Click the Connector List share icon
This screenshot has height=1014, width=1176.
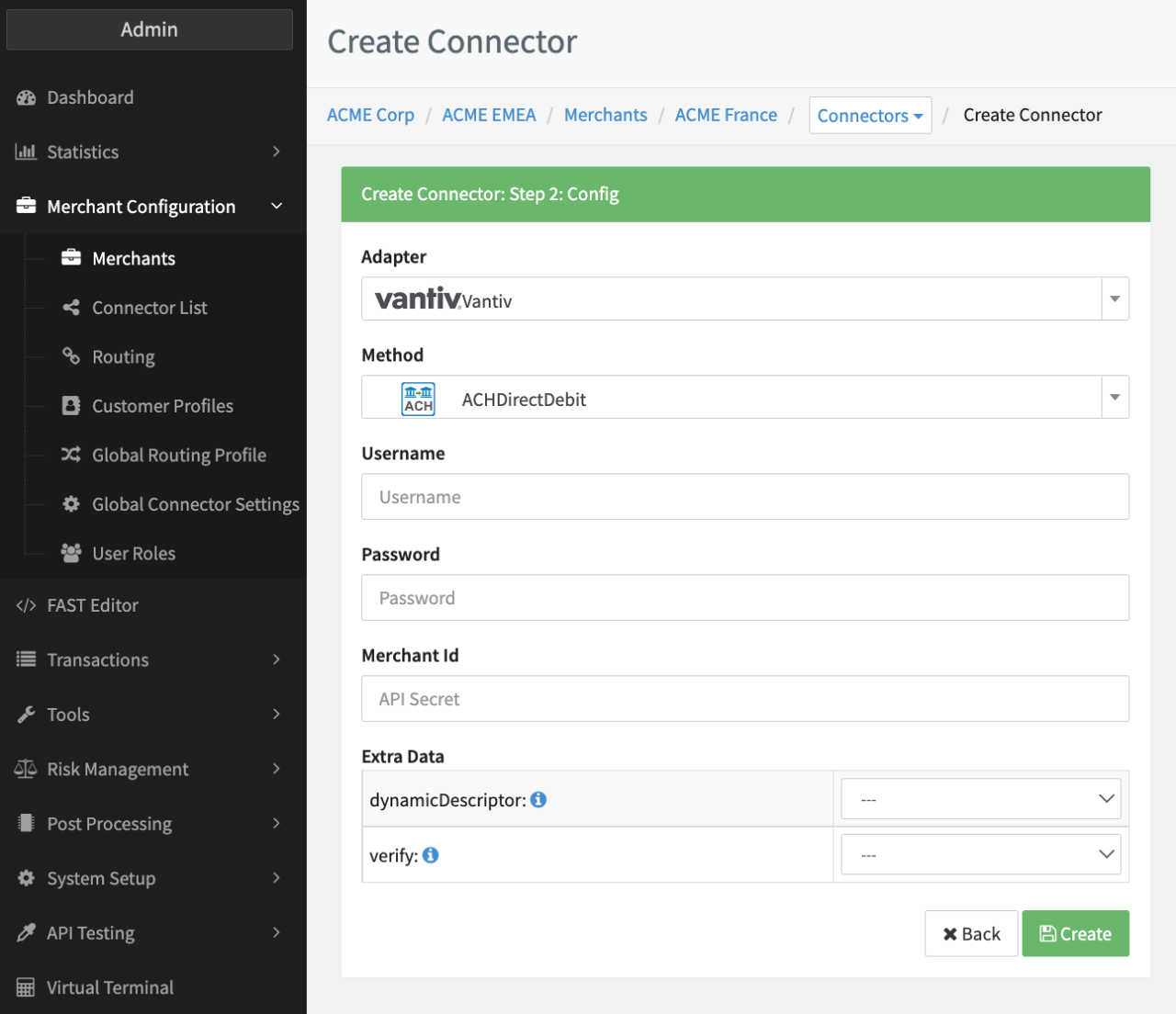[x=71, y=307]
